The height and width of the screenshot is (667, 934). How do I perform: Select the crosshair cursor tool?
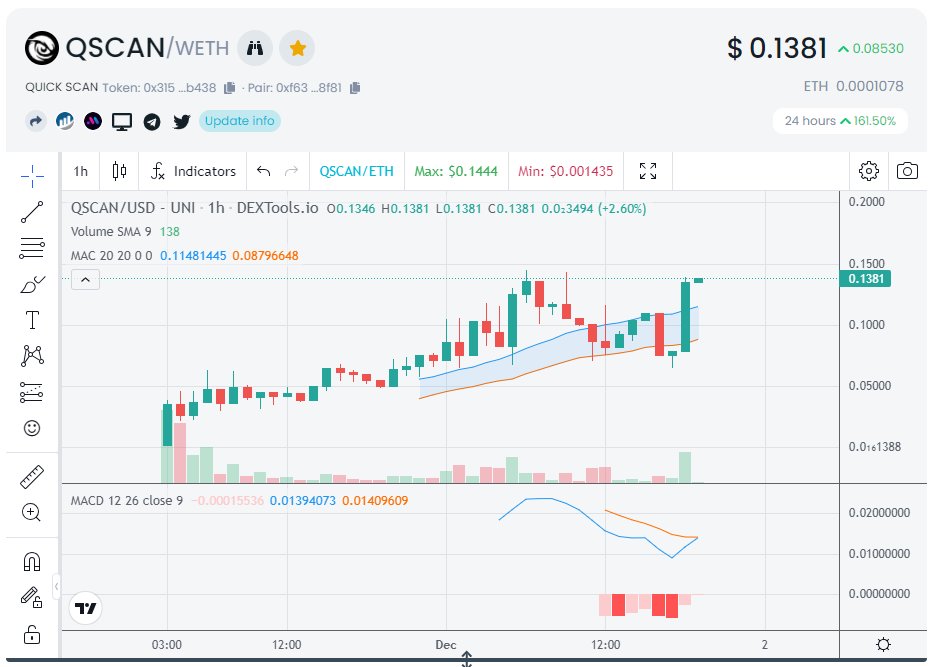coord(32,175)
